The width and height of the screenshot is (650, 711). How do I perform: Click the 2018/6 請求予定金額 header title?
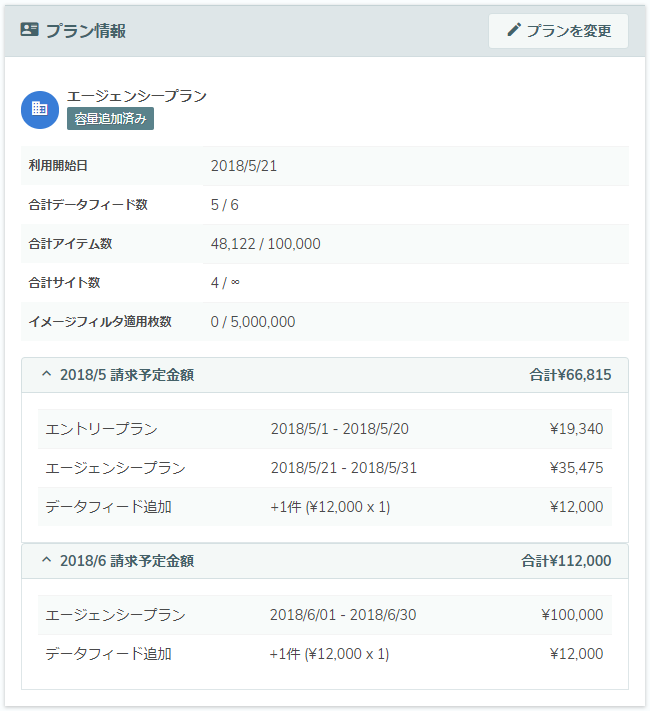(127, 561)
